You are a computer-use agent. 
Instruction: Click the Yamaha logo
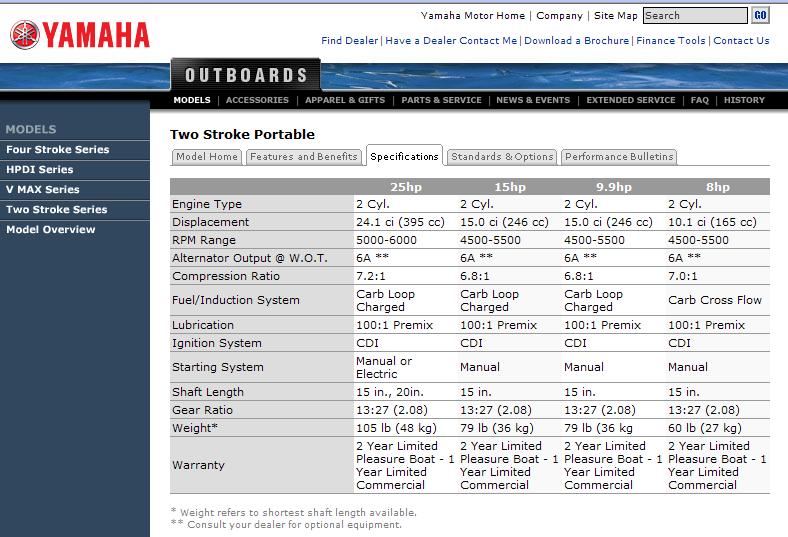click(80, 35)
